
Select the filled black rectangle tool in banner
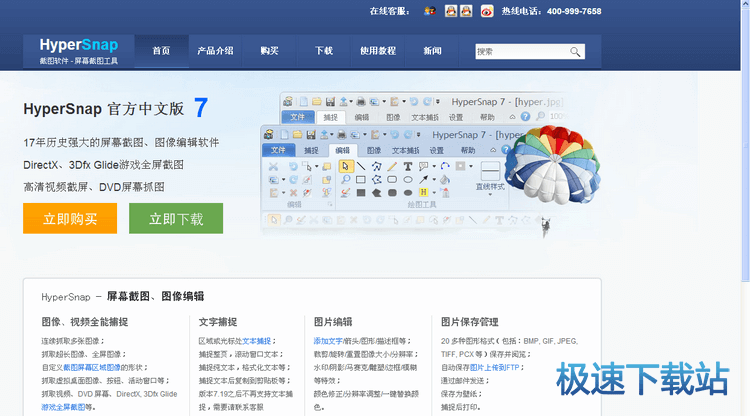click(x=361, y=193)
